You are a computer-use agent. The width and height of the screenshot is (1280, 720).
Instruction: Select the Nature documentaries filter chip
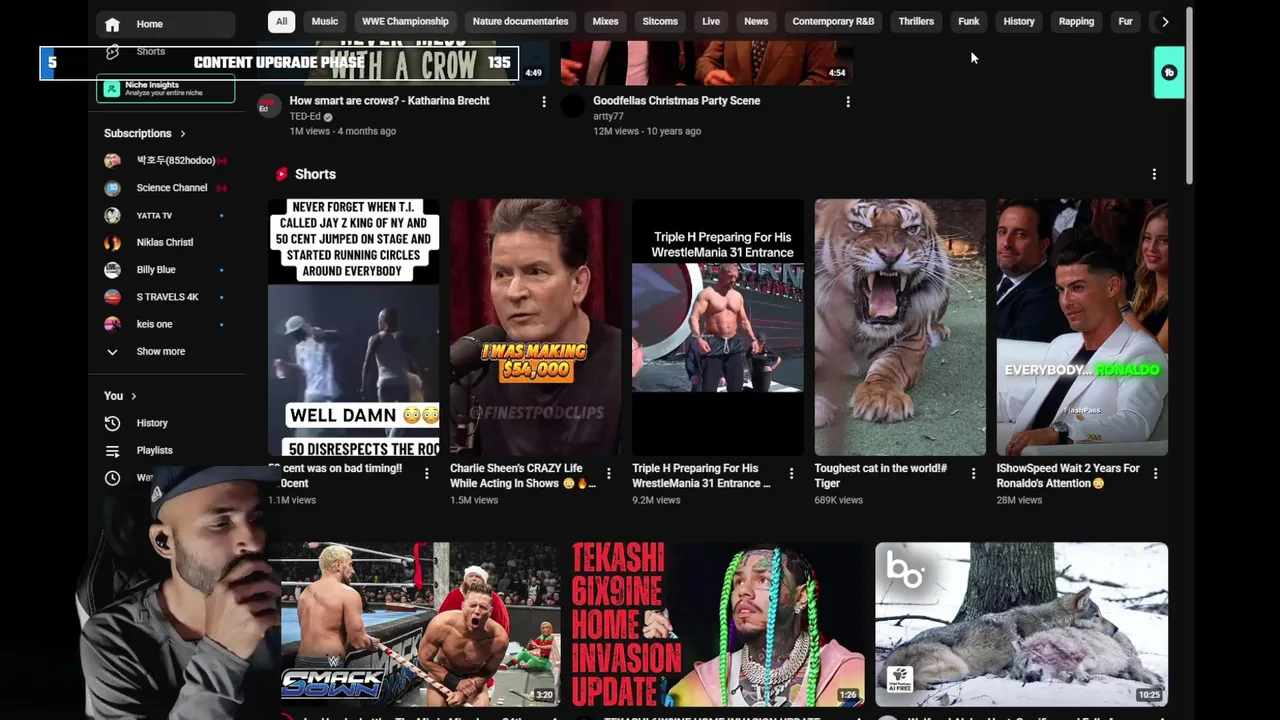coord(520,21)
